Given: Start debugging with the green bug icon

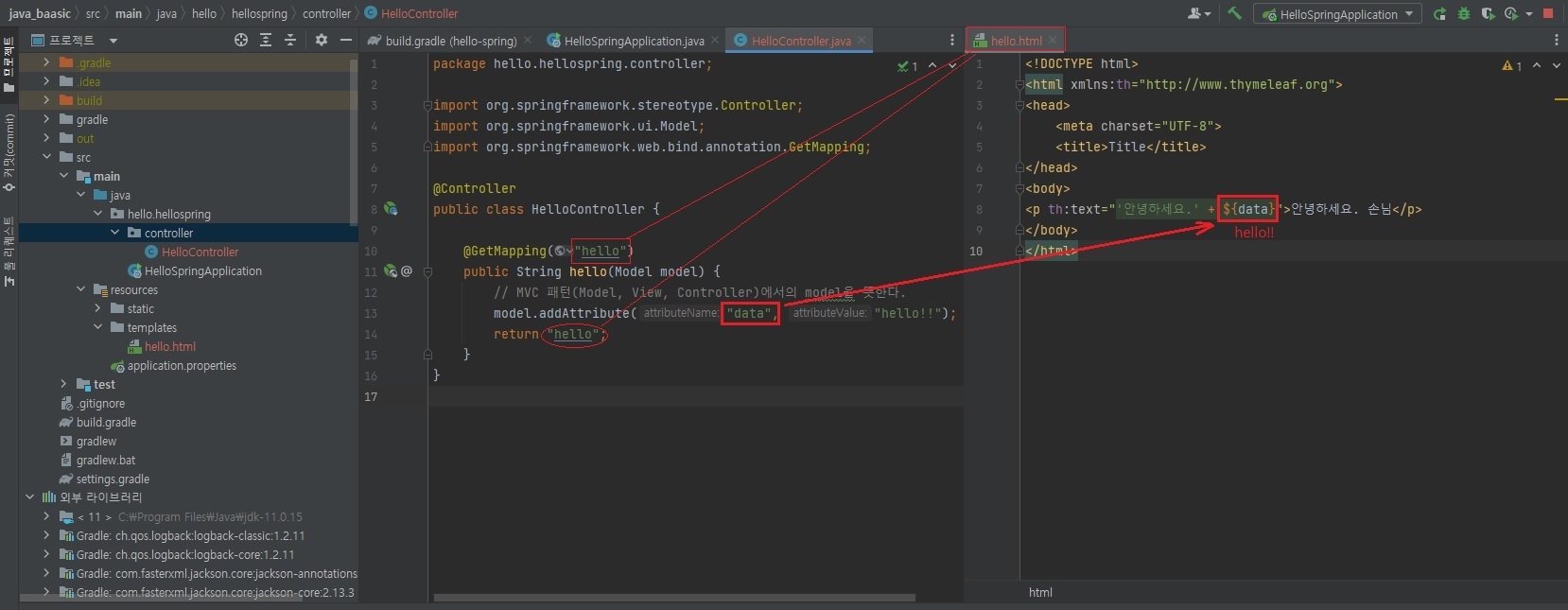Looking at the screenshot, I should [x=1464, y=13].
